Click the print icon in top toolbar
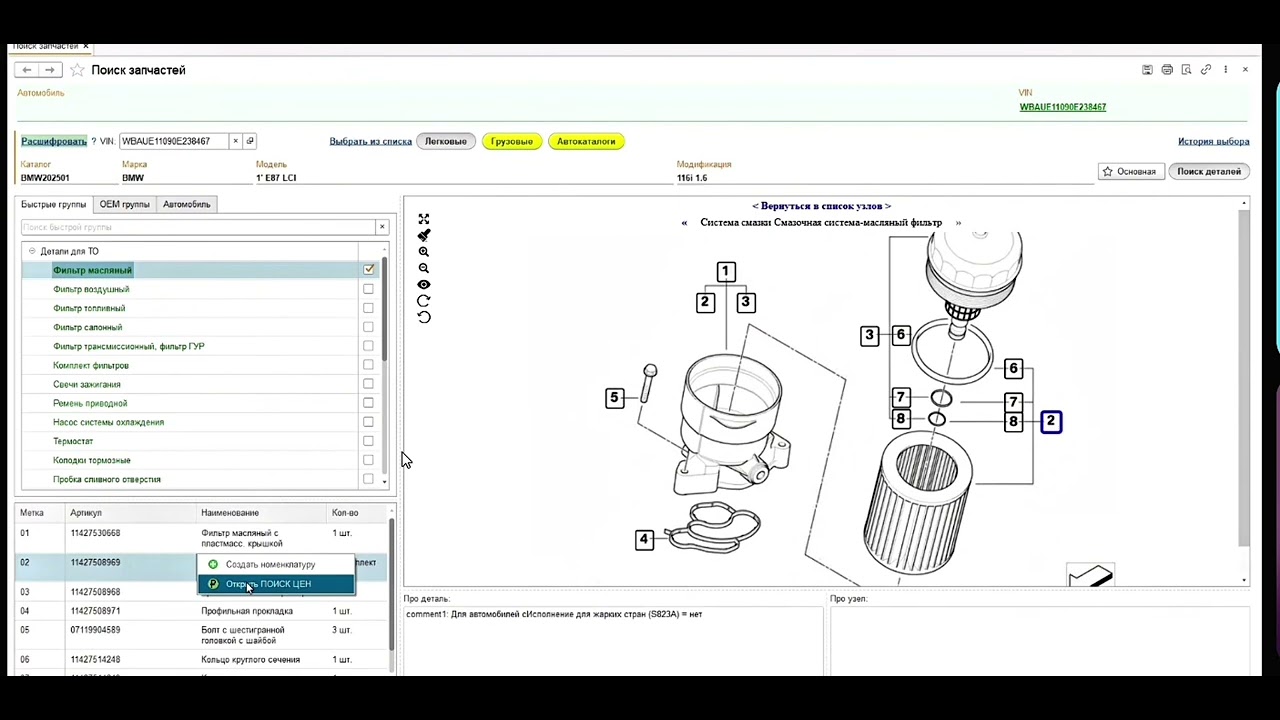This screenshot has width=1280, height=720. (x=1167, y=70)
